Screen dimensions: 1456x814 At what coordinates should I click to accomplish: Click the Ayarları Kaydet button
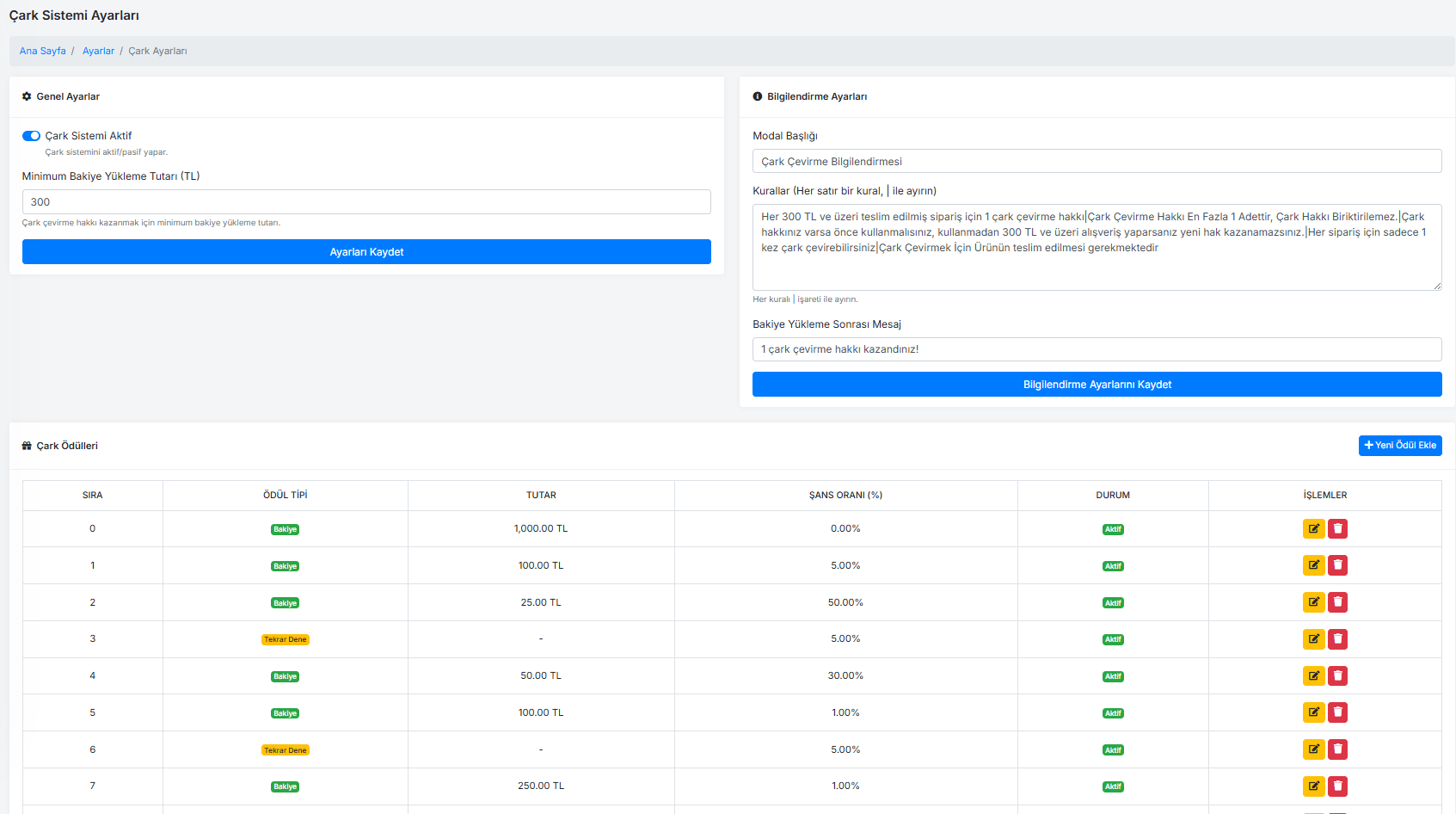pos(366,251)
